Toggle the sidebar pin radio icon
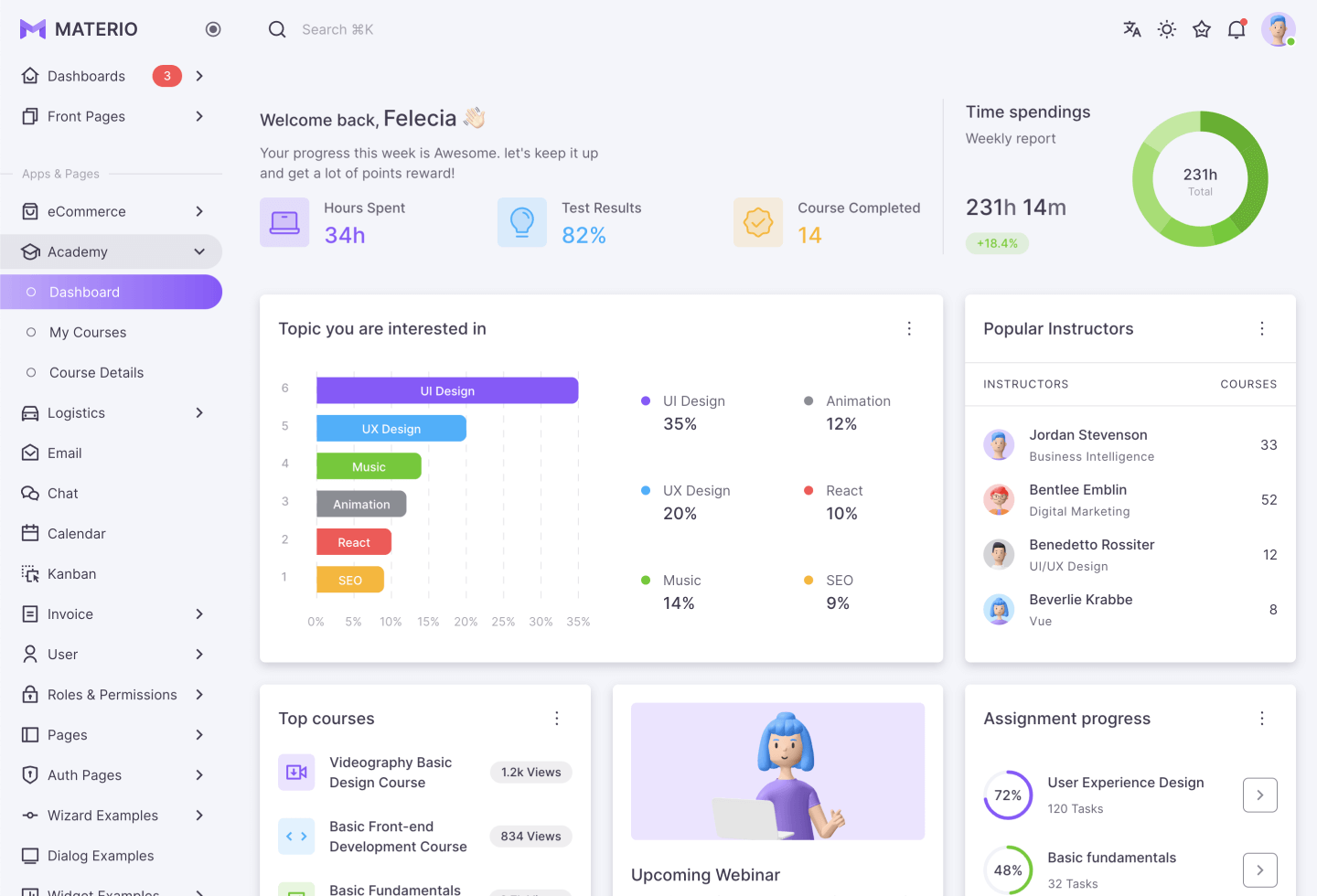The width and height of the screenshot is (1317, 896). click(213, 29)
